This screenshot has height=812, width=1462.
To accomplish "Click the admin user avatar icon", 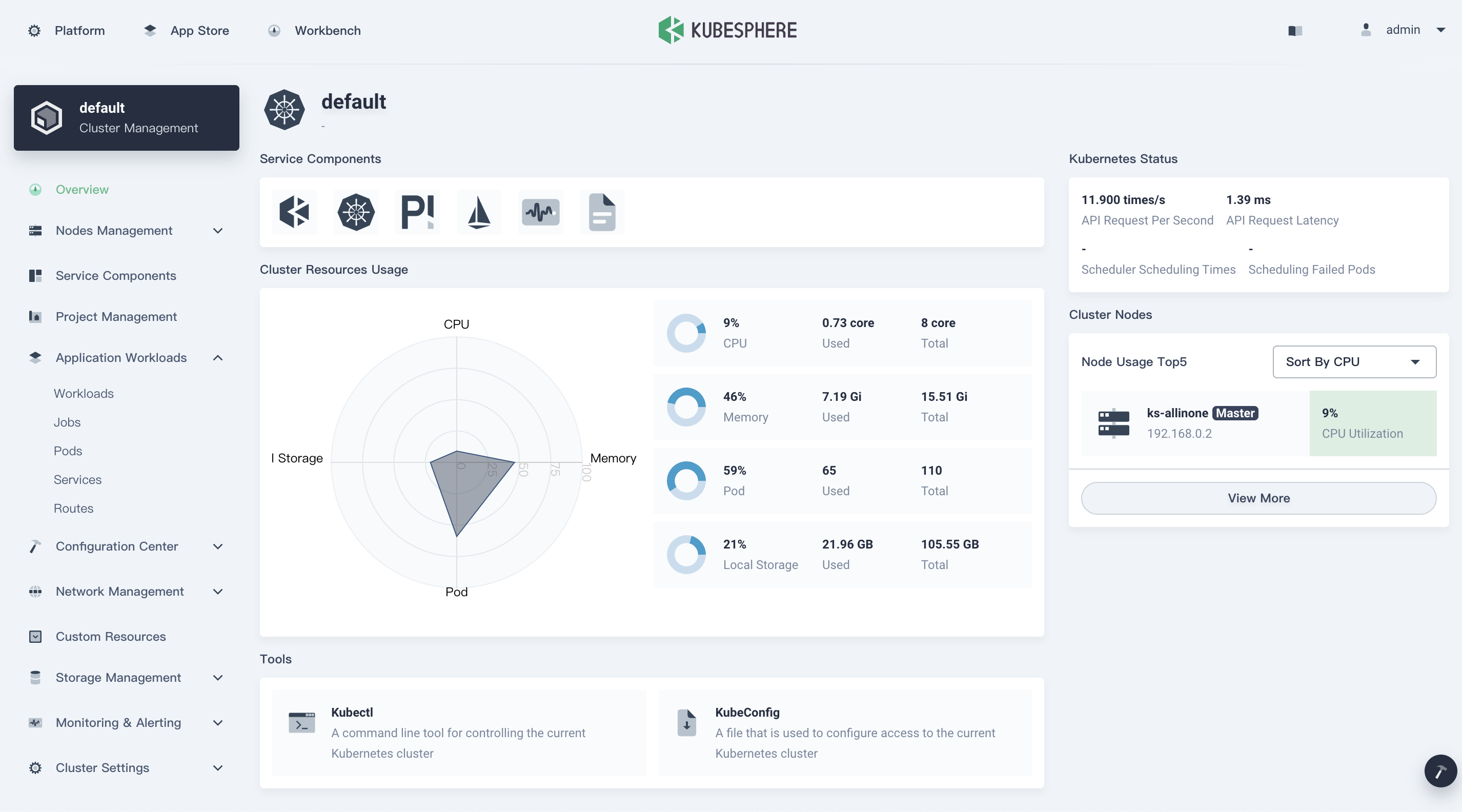I will point(1366,30).
